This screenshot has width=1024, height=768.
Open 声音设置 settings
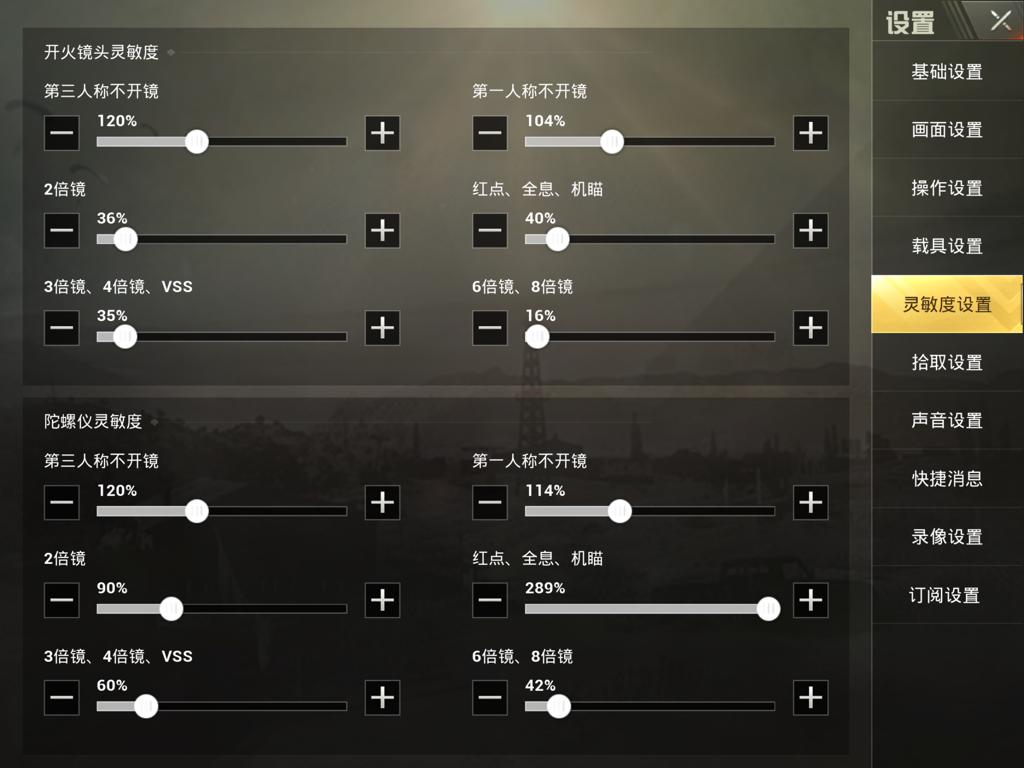click(947, 420)
